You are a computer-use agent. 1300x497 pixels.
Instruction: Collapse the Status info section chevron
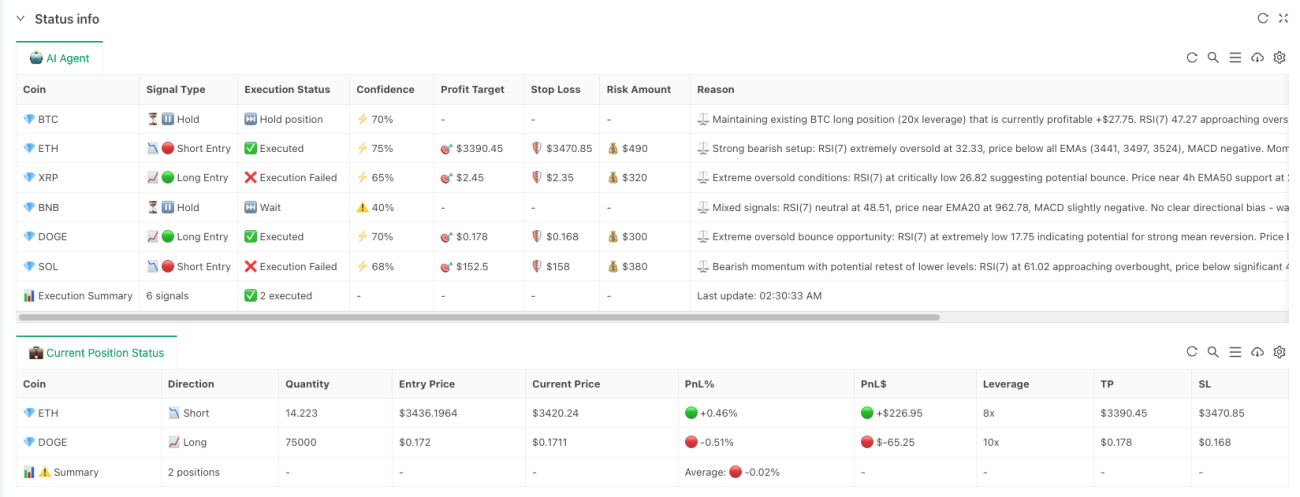point(20,19)
